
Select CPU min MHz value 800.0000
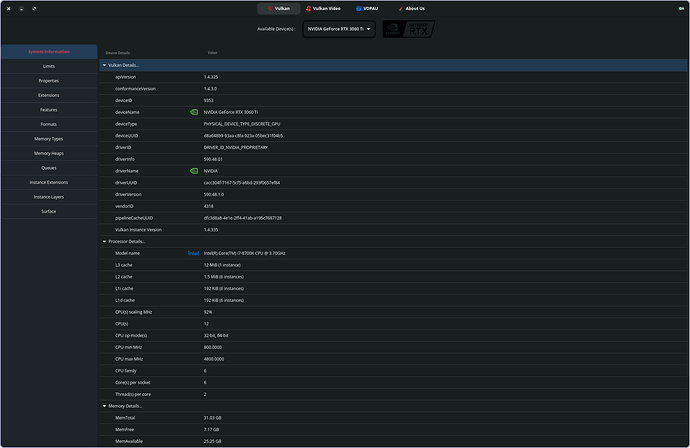[213, 347]
